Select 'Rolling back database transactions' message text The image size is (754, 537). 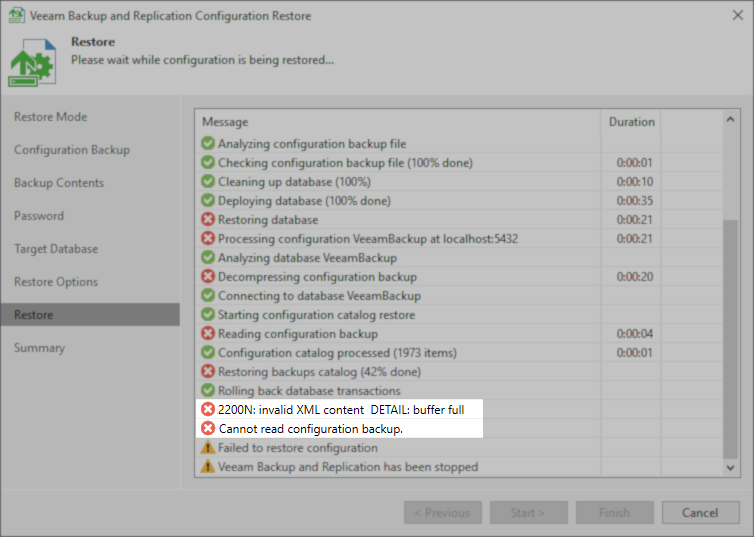(309, 391)
